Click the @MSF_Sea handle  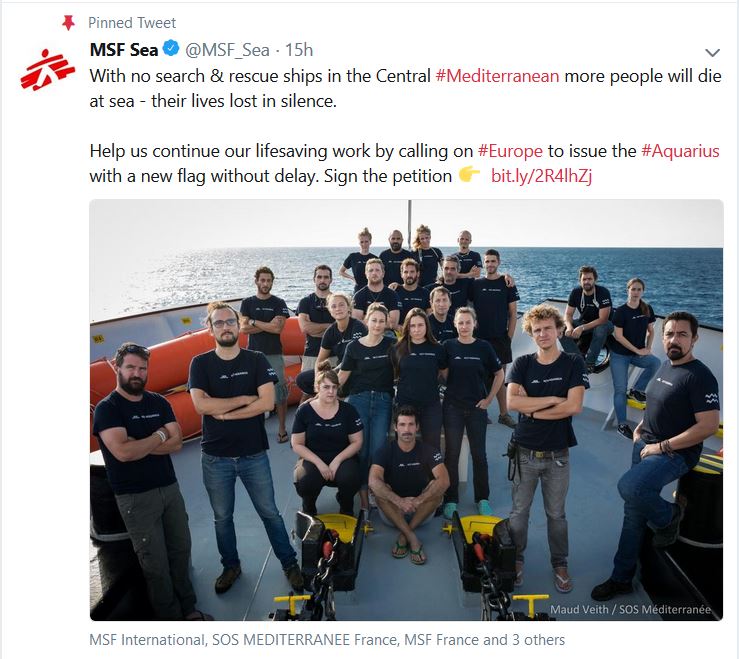[227, 50]
